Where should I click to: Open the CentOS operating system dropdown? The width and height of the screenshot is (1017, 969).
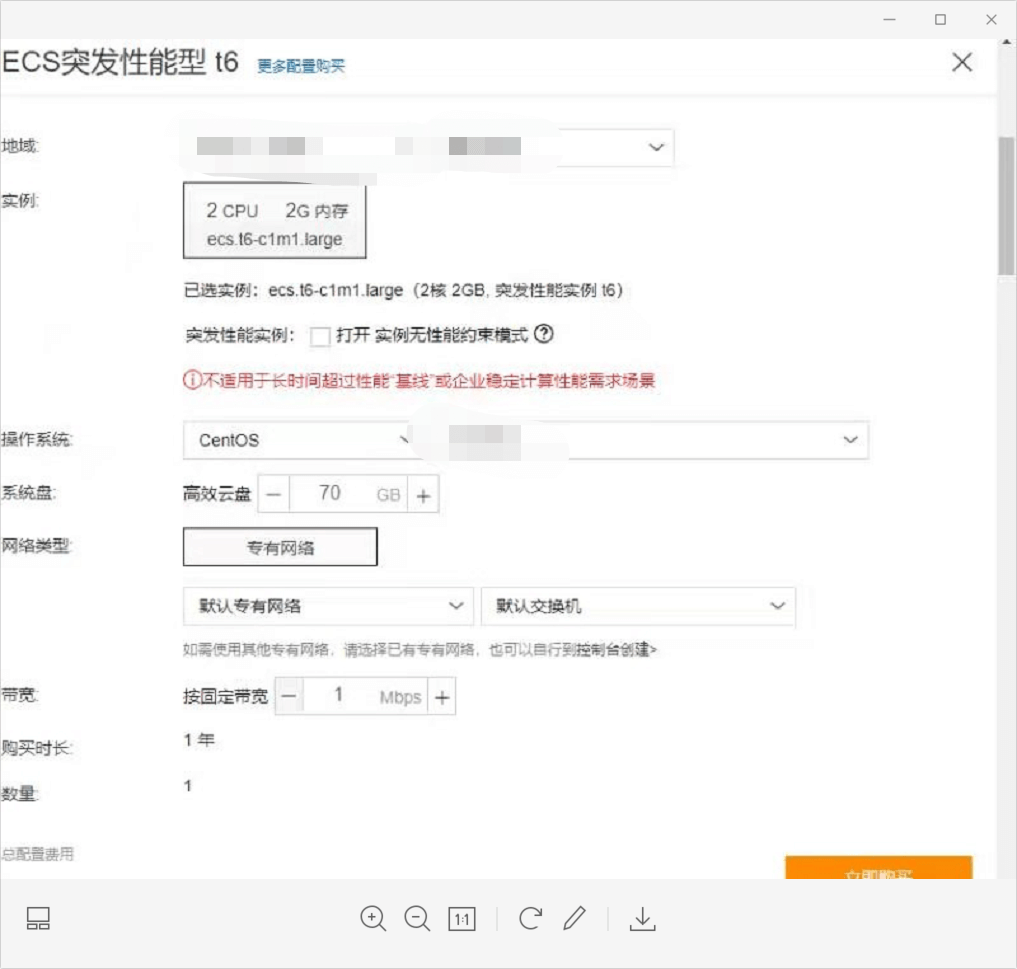pyautogui.click(x=298, y=440)
